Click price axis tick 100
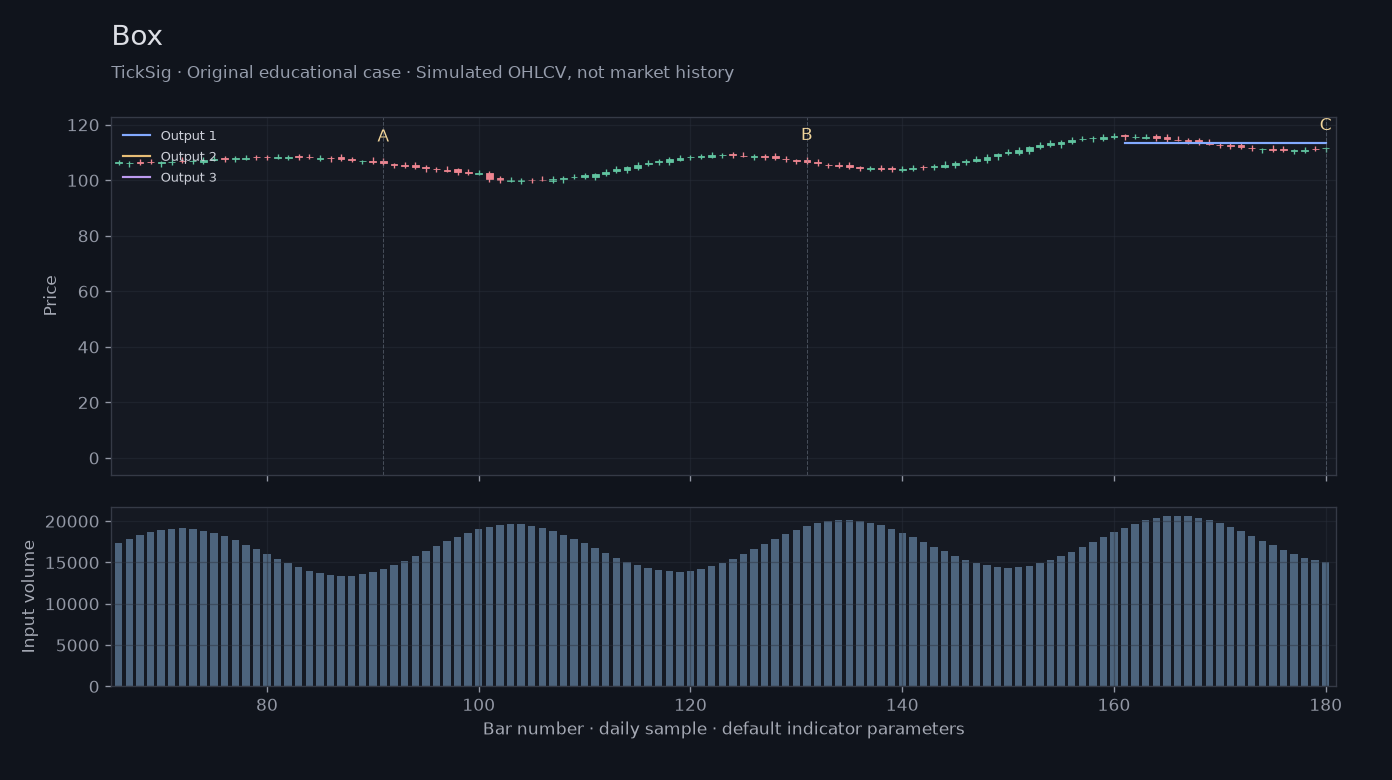 pos(83,181)
